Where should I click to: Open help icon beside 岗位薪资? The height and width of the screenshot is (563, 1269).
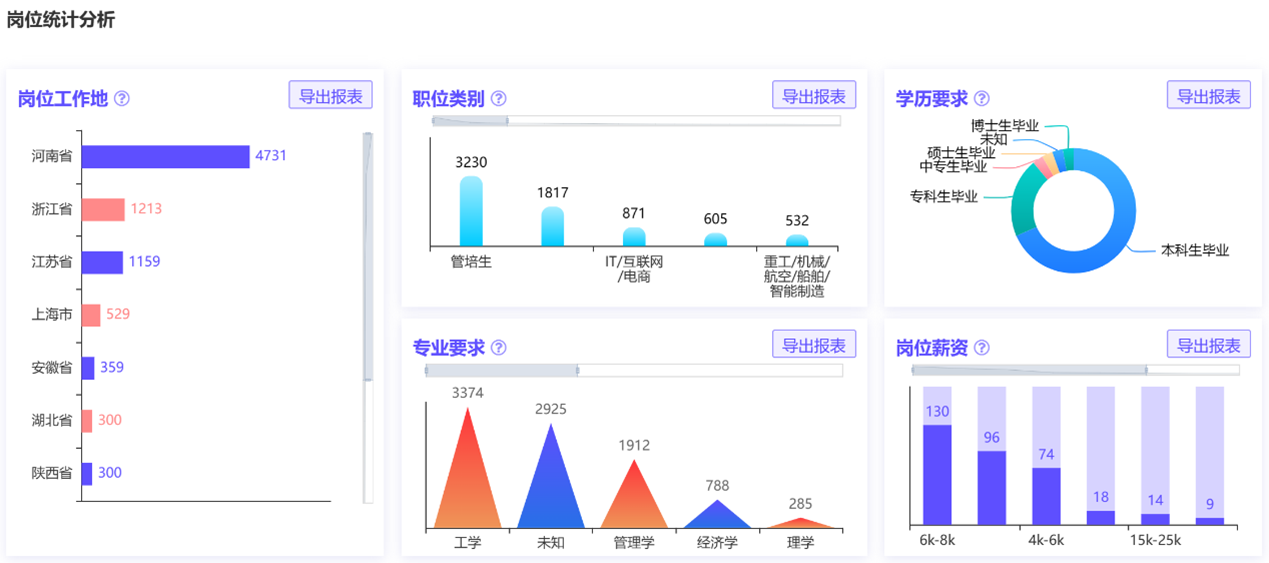point(981,348)
